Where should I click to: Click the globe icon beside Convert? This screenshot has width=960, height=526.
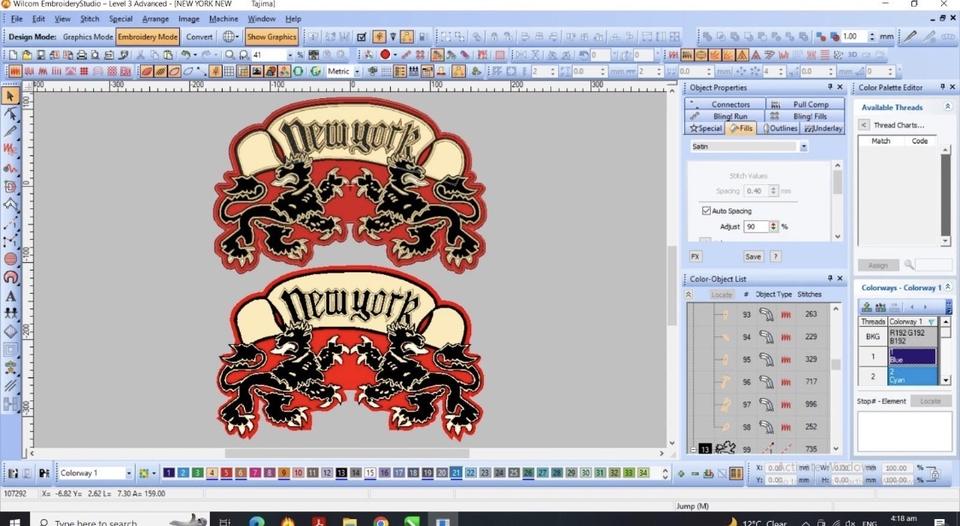pyautogui.click(x=230, y=37)
